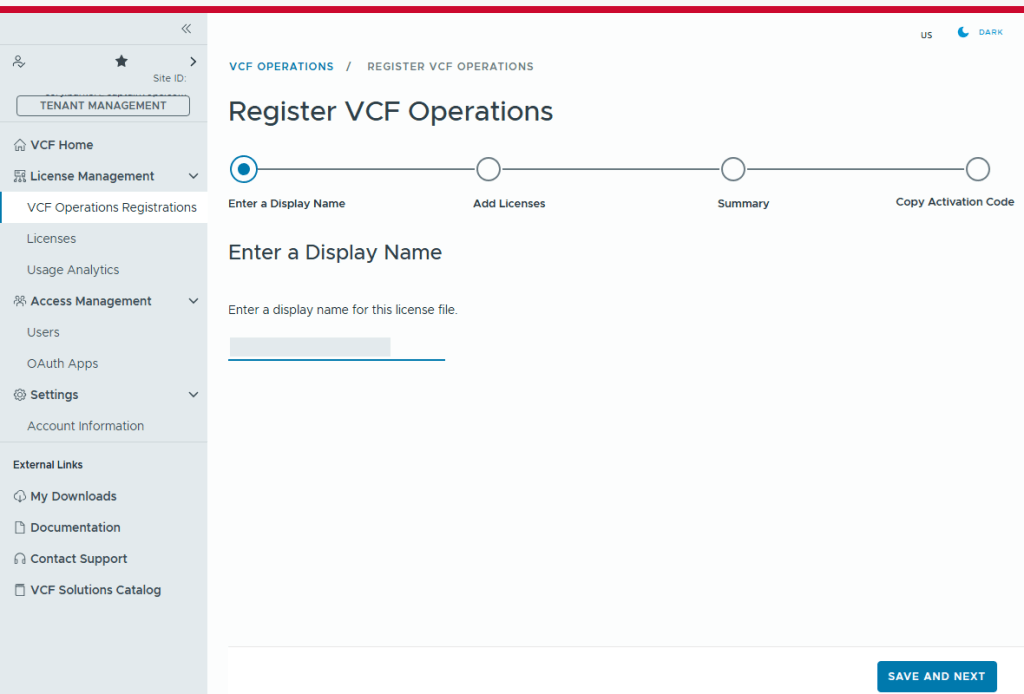1024x694 pixels.
Task: Click the Contact Support headset icon
Action: (19, 559)
